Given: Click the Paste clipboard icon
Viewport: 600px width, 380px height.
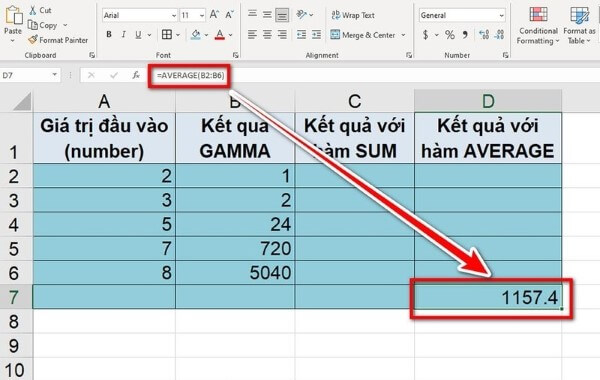Looking at the screenshot, I should (x=13, y=15).
